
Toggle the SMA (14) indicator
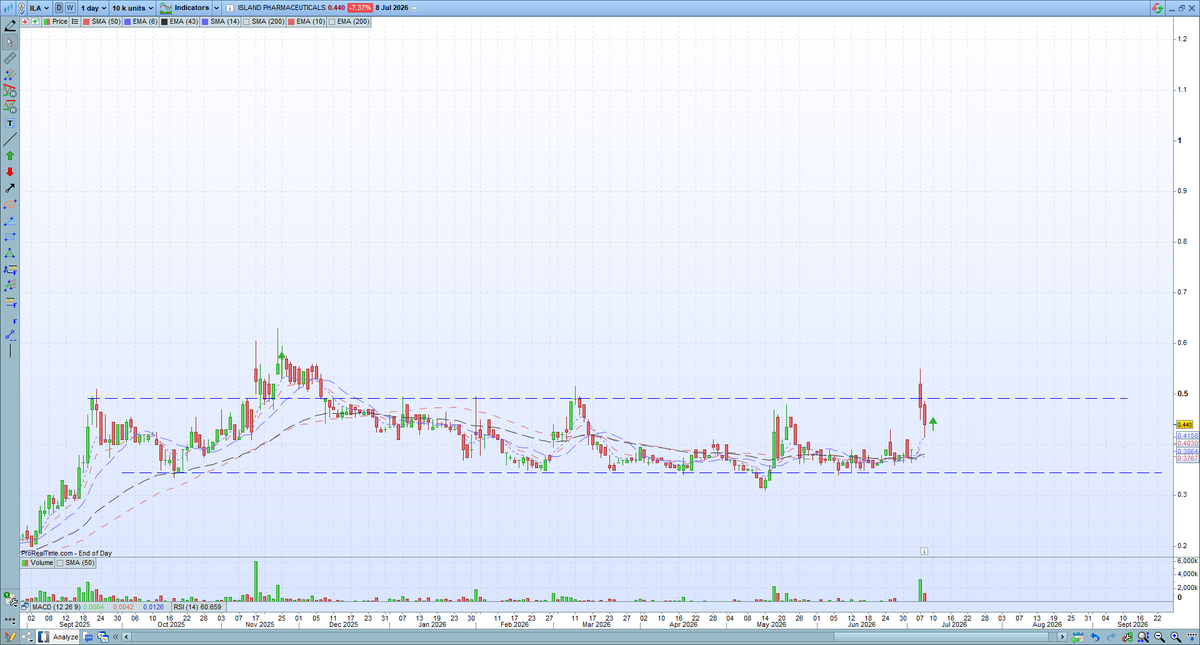point(220,21)
